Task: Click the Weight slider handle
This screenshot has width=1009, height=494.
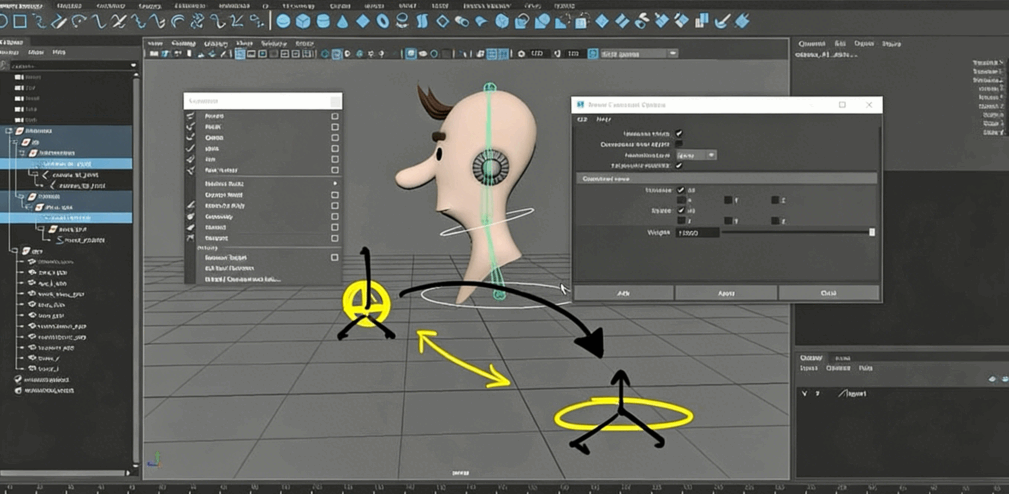Action: (872, 232)
